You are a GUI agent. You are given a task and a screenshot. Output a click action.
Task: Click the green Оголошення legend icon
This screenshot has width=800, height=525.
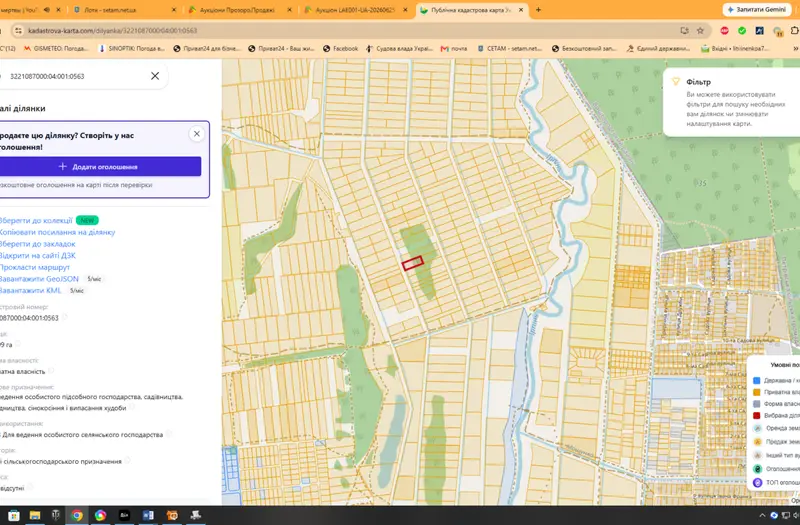coord(757,469)
